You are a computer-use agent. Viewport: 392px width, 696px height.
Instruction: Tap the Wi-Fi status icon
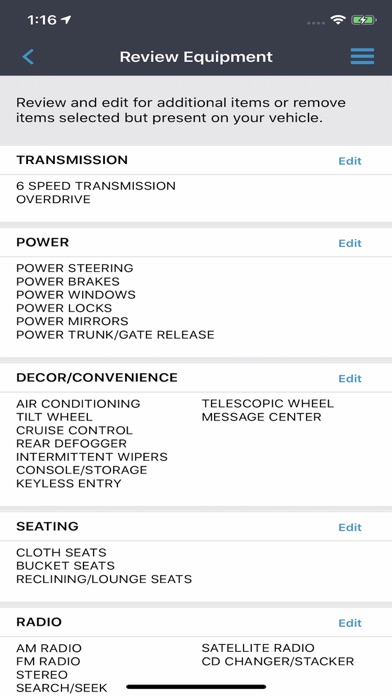[338, 20]
